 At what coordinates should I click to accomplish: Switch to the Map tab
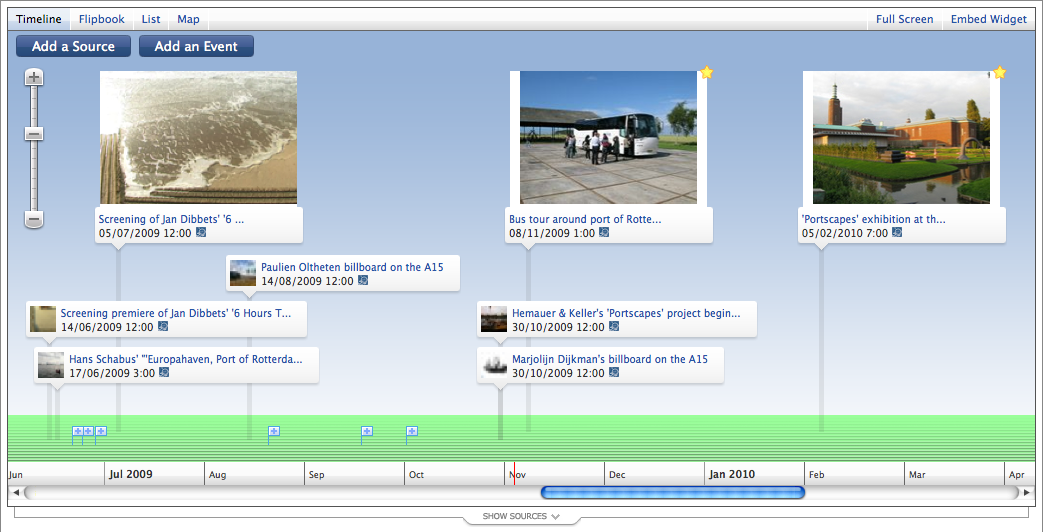pos(188,19)
